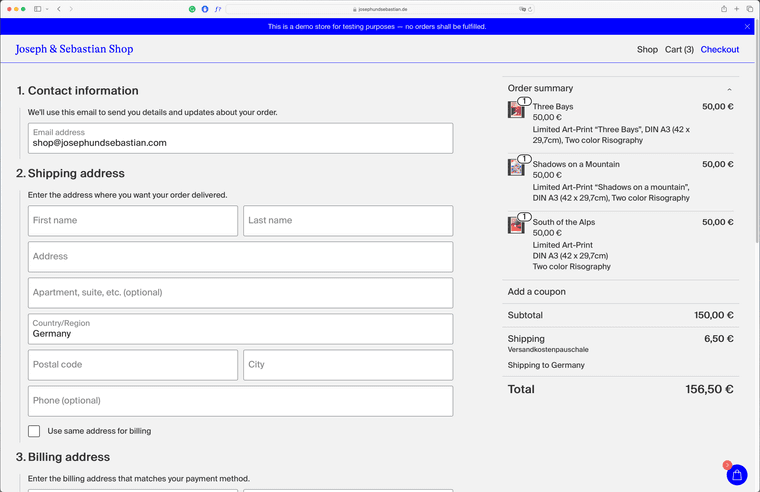Viewport: 760px width, 492px height.
Task: Open the Country/Region dropdown
Action: (x=240, y=329)
